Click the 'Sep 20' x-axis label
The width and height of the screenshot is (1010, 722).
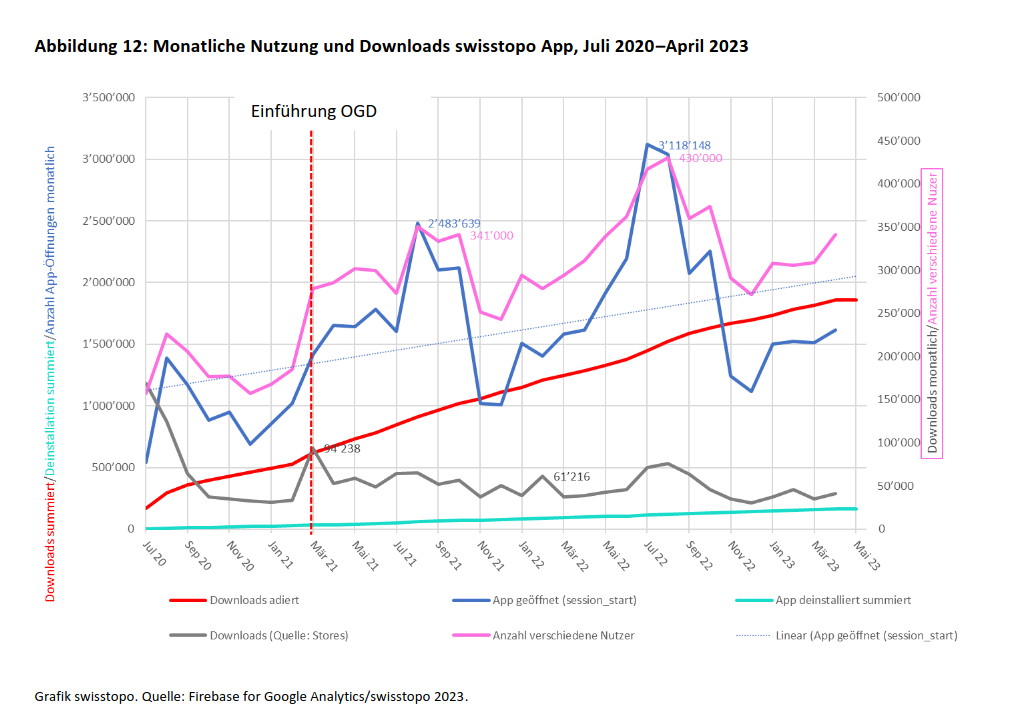[197, 555]
